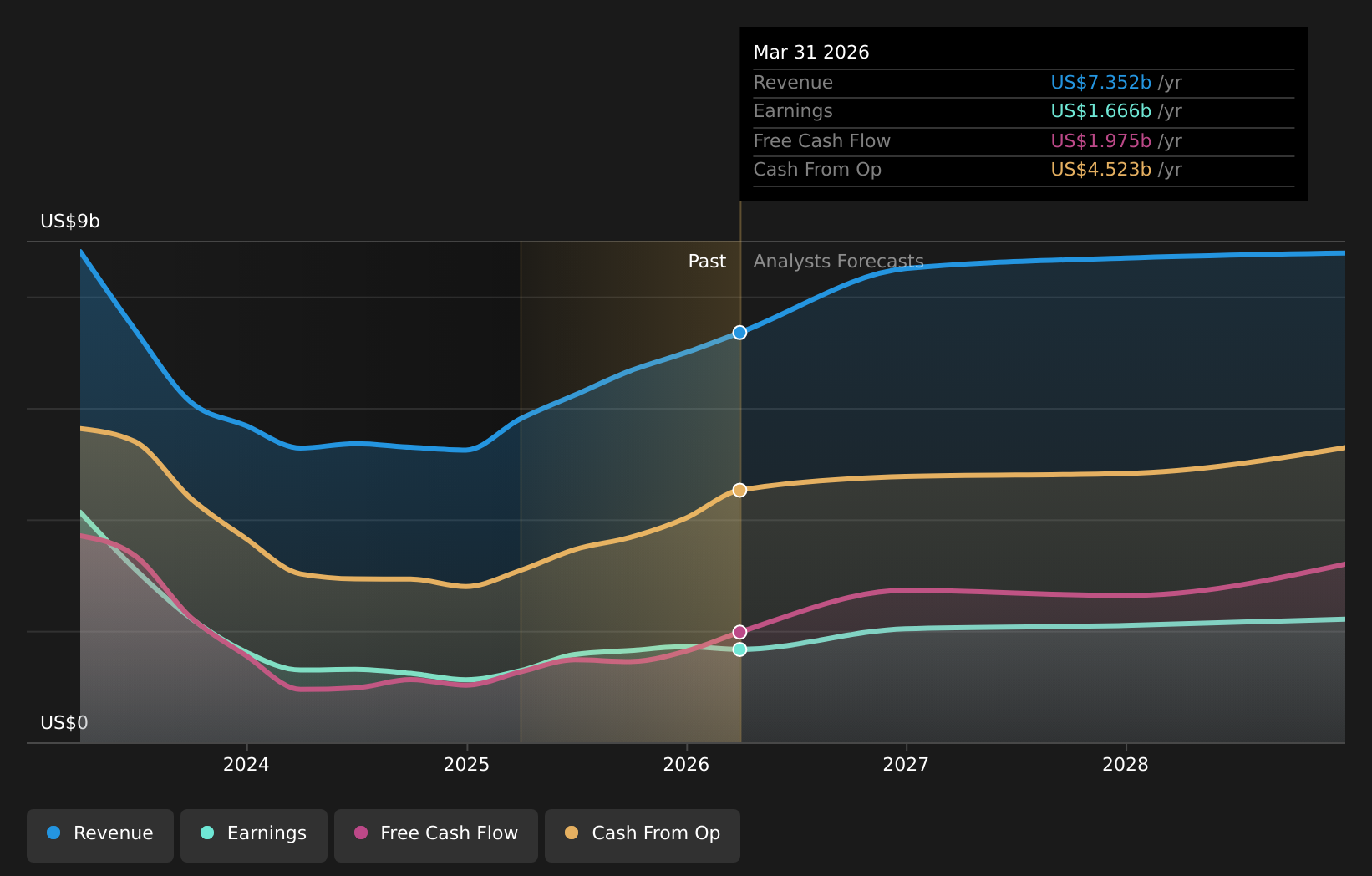Click the US$9b axis label
This screenshot has width=1372, height=876.
click(70, 222)
